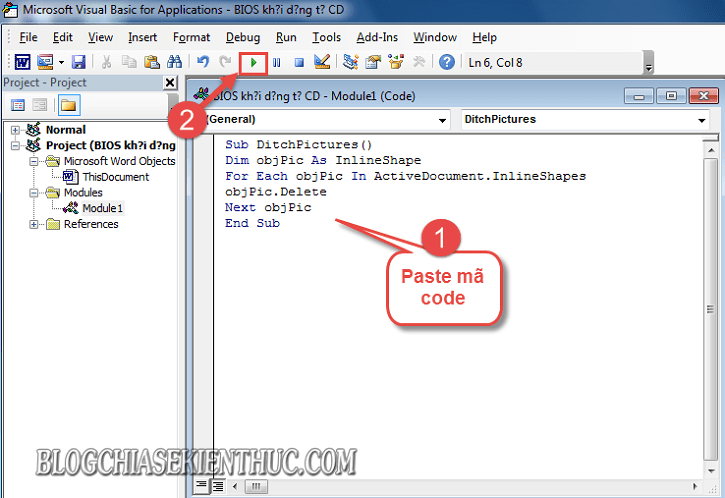Click Toolbox hammer wrench icon

point(419,62)
